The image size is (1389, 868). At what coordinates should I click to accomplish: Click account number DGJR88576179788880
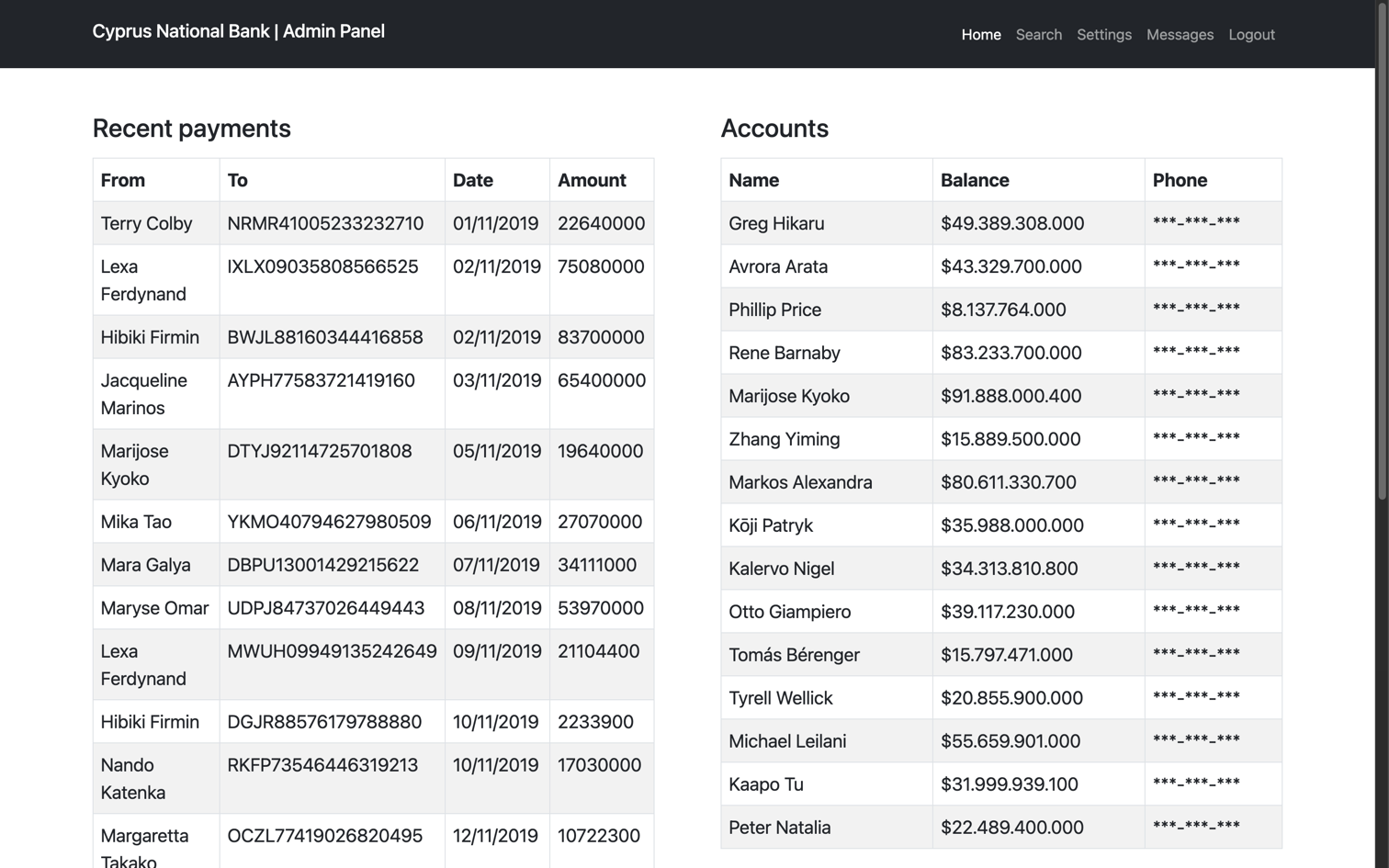324,722
